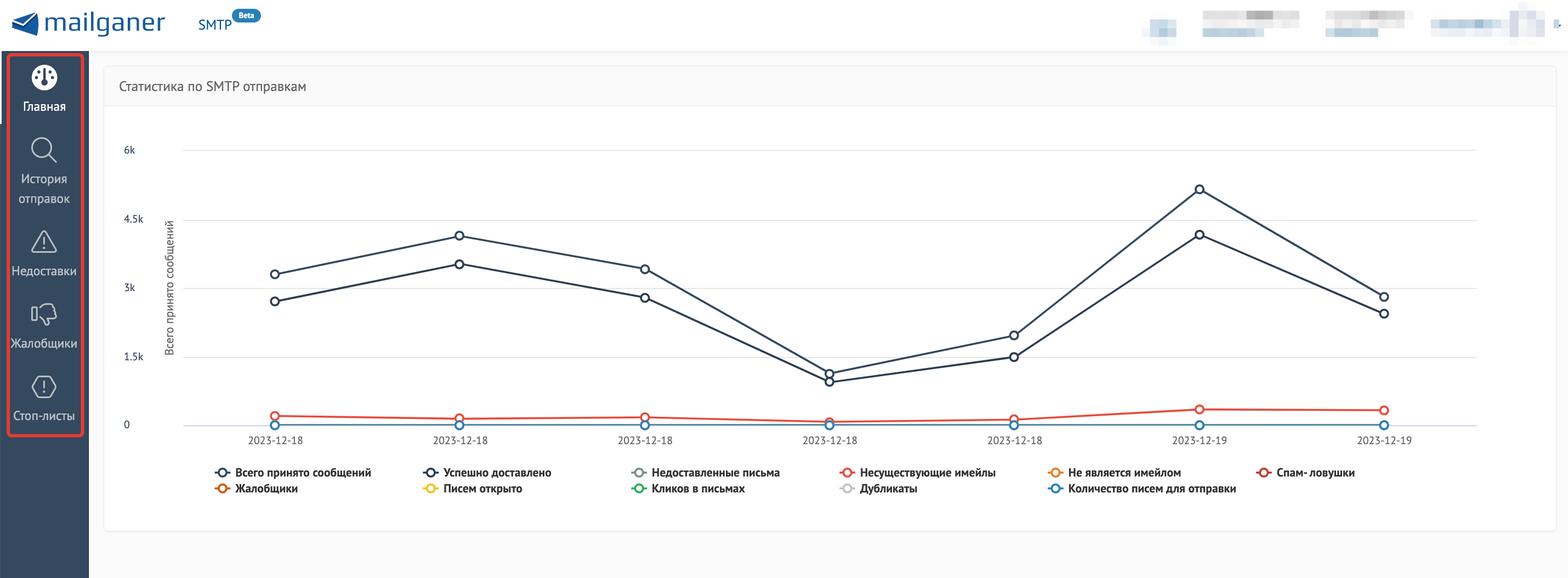Viewport: 1568px width, 578px height.
Task: Click Всего принято сообщений axis title
Action: click(169, 287)
